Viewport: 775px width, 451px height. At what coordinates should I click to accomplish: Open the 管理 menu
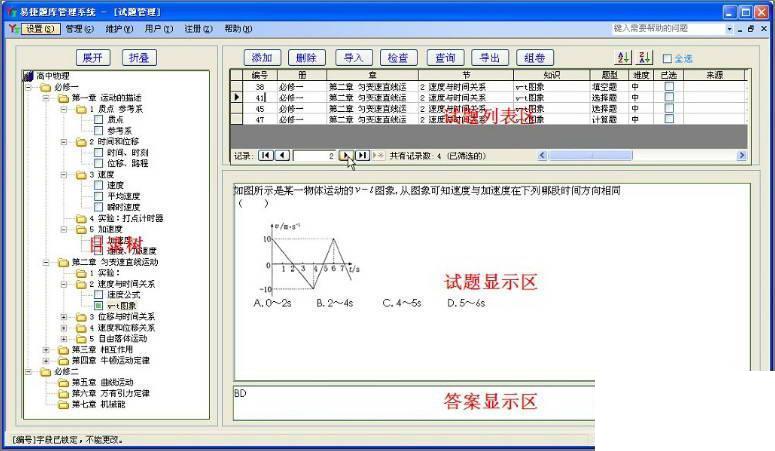coord(80,29)
